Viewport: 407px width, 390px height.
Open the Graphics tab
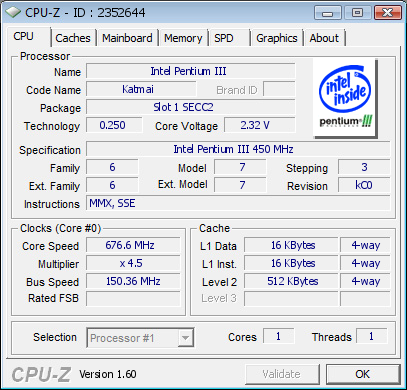pyautogui.click(x=277, y=38)
